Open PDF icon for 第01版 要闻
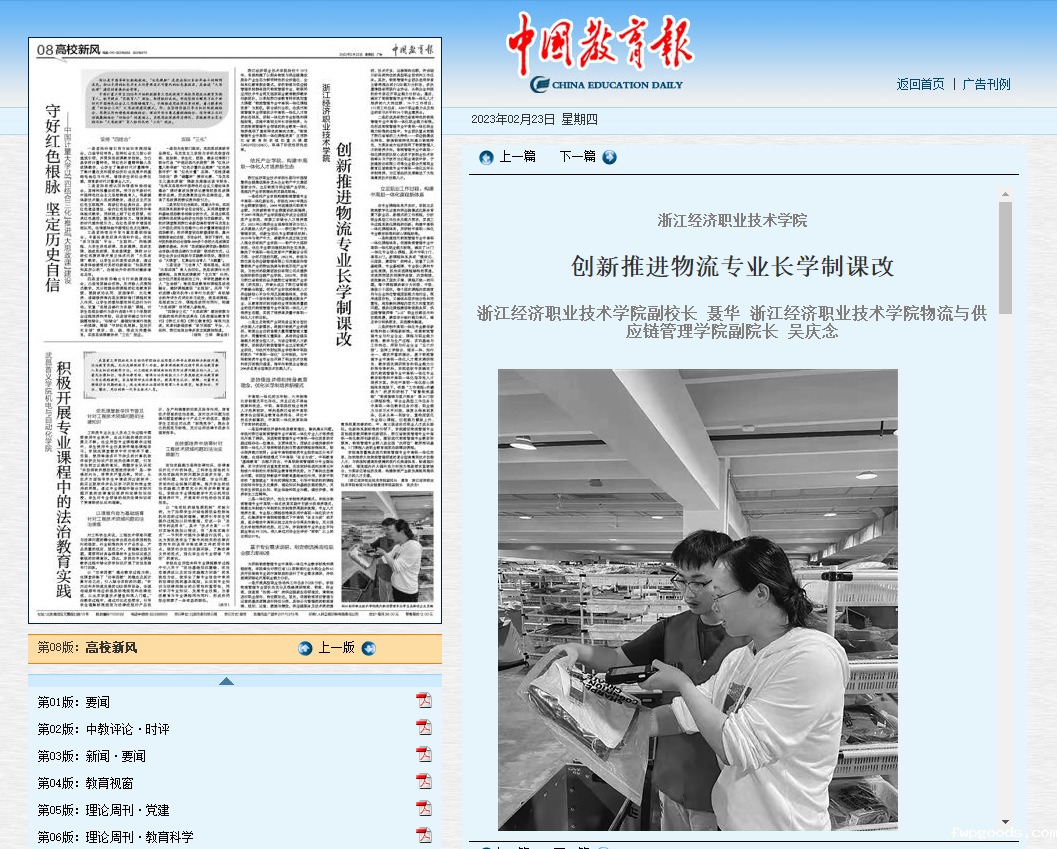 423,700
